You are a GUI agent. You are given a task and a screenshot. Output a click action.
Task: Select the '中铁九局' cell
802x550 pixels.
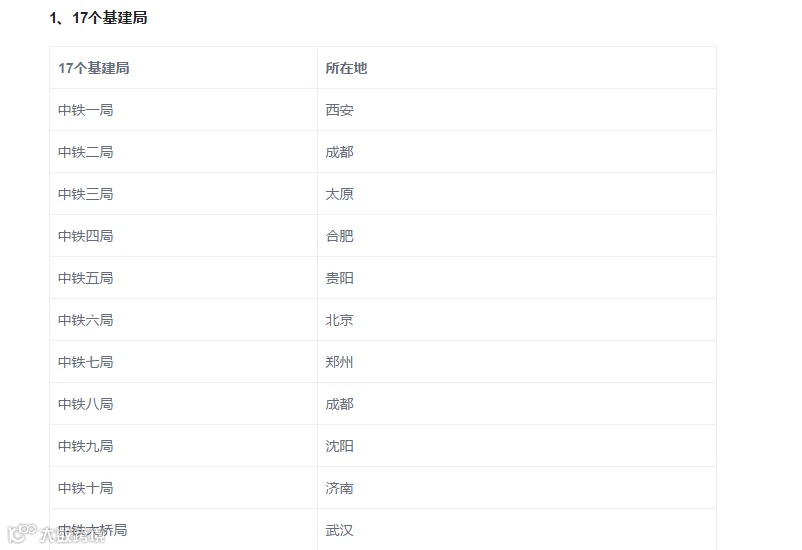[x=183, y=446]
